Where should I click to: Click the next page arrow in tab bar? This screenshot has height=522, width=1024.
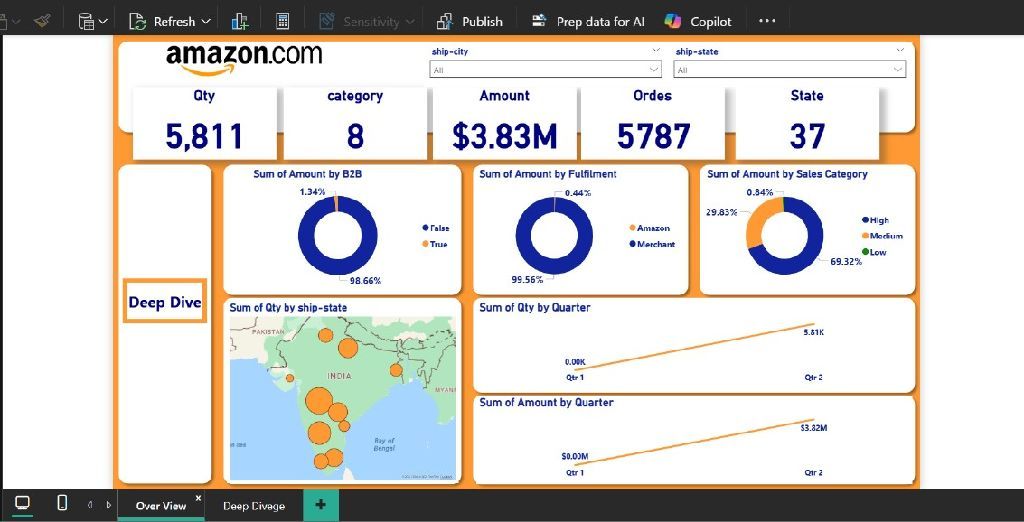(x=108, y=505)
